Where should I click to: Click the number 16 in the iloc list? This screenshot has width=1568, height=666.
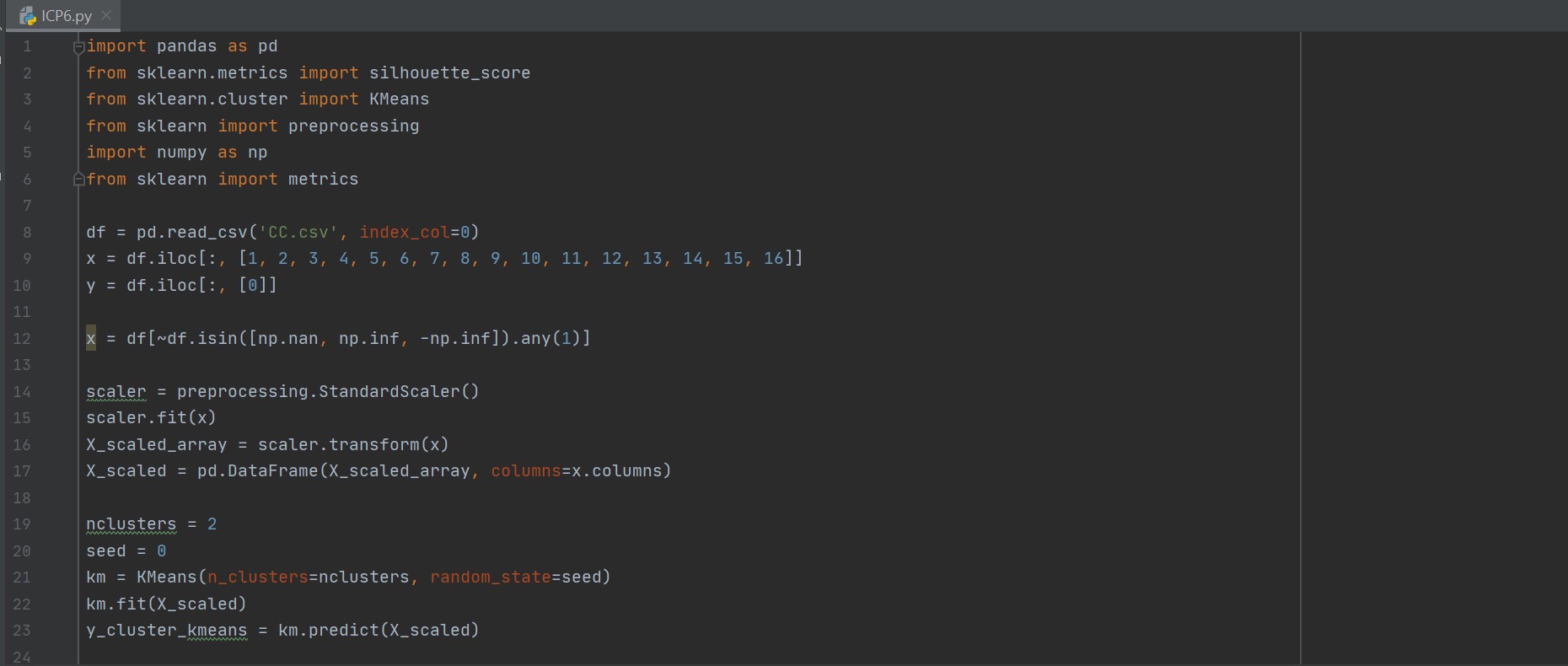click(773, 259)
